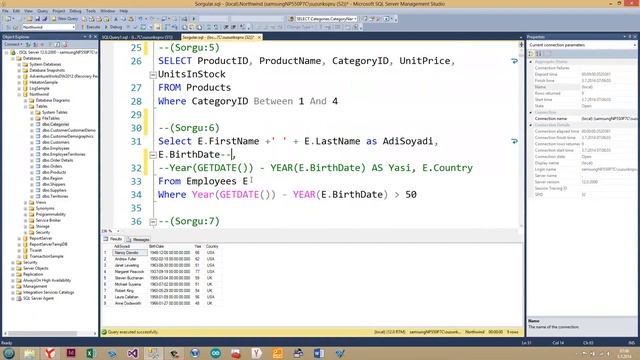Open the find combo box showing SELECT Categories
Viewport: 640px width, 360px height.
pos(326,19)
